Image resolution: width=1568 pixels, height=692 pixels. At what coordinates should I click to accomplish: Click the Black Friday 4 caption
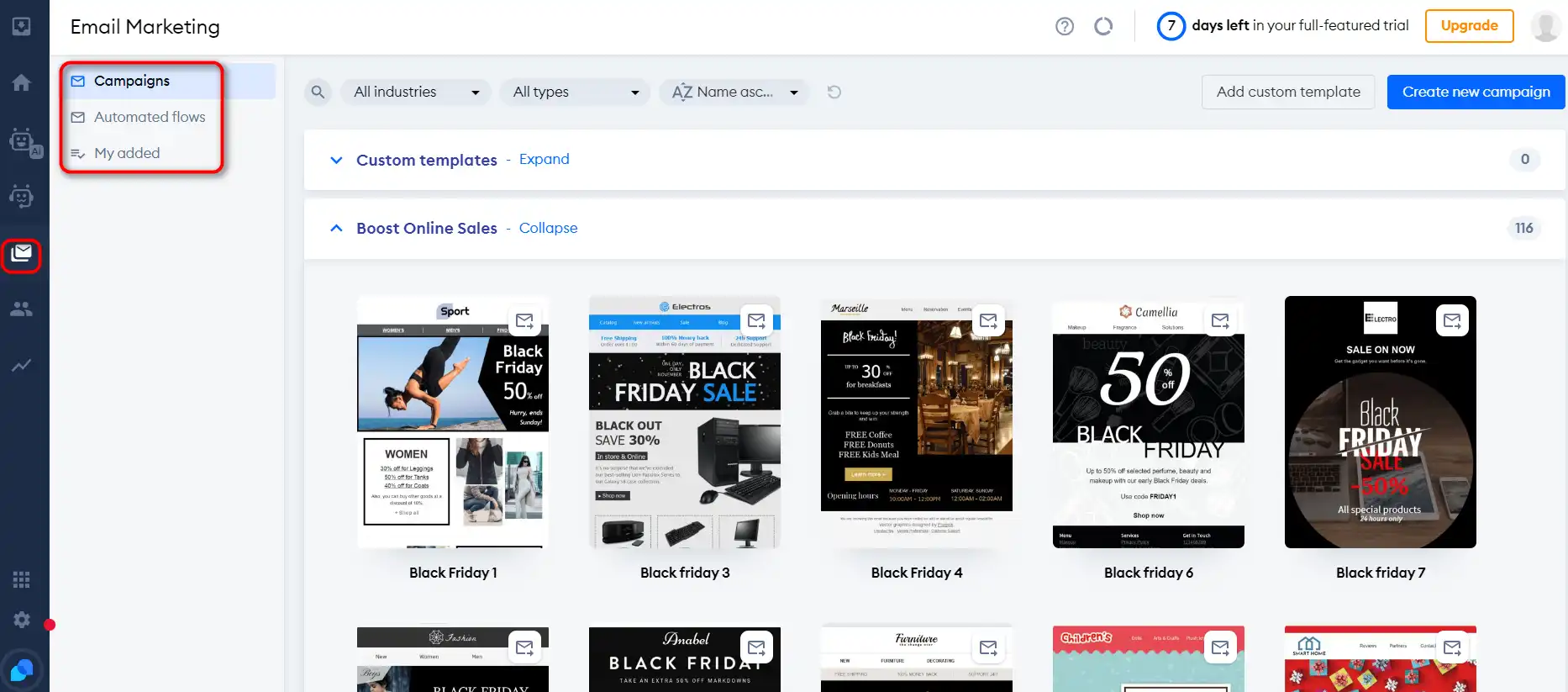917,573
